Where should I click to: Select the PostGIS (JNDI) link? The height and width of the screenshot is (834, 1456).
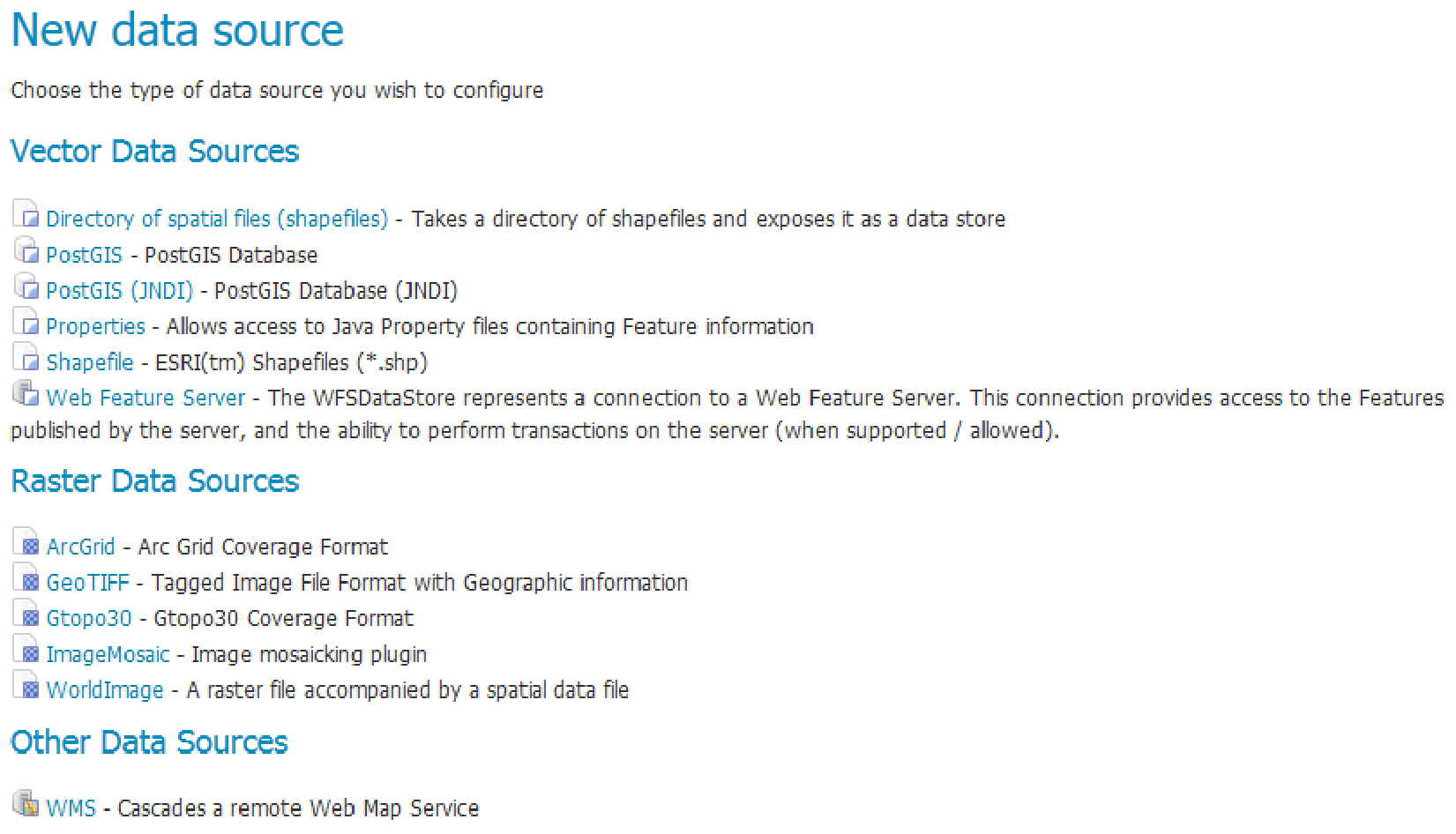pos(119,291)
